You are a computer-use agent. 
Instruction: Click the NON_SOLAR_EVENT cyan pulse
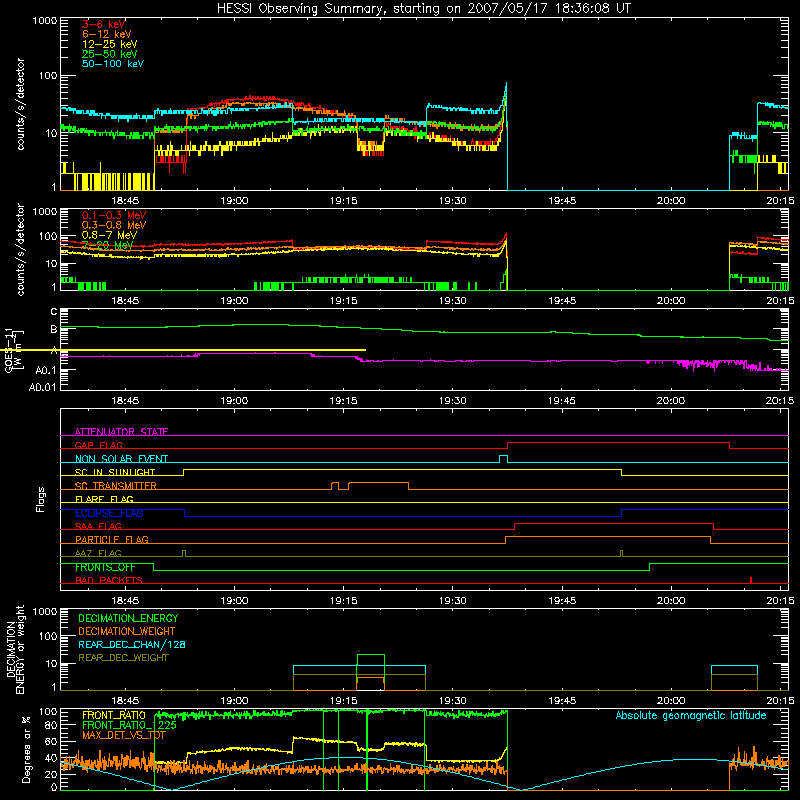point(503,459)
